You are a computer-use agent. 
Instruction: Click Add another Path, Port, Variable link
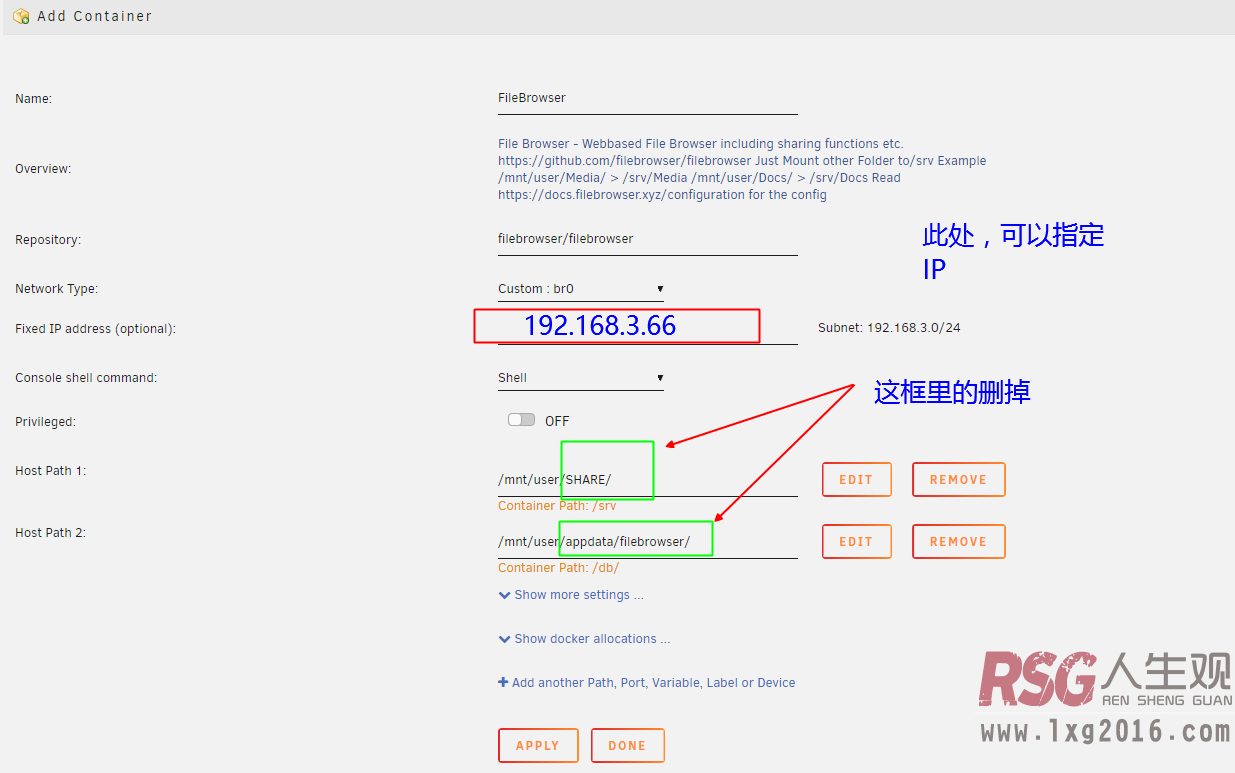pyautogui.click(x=647, y=683)
